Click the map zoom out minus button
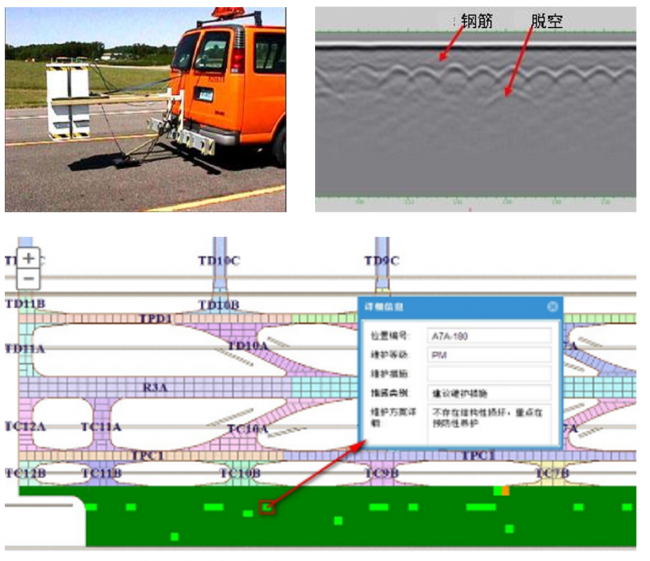Screen dimensions: 650x561 pos(29,278)
